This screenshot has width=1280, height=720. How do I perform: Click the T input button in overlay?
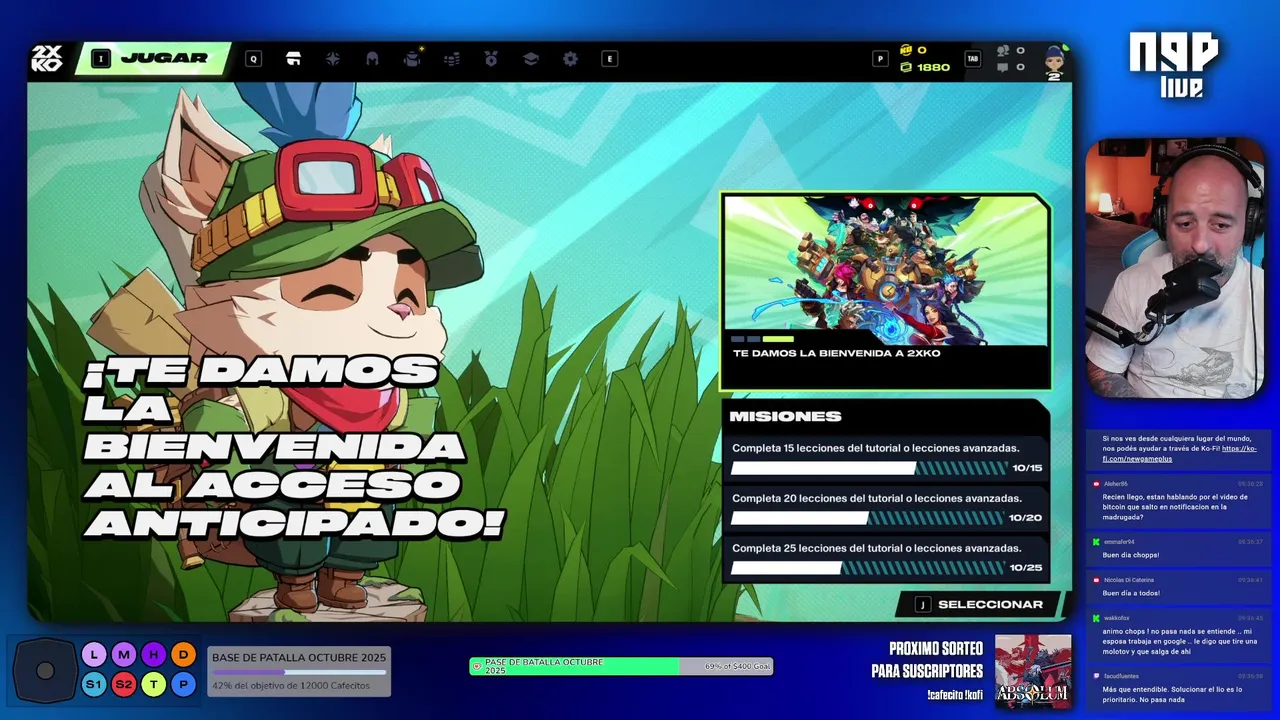tap(153, 685)
